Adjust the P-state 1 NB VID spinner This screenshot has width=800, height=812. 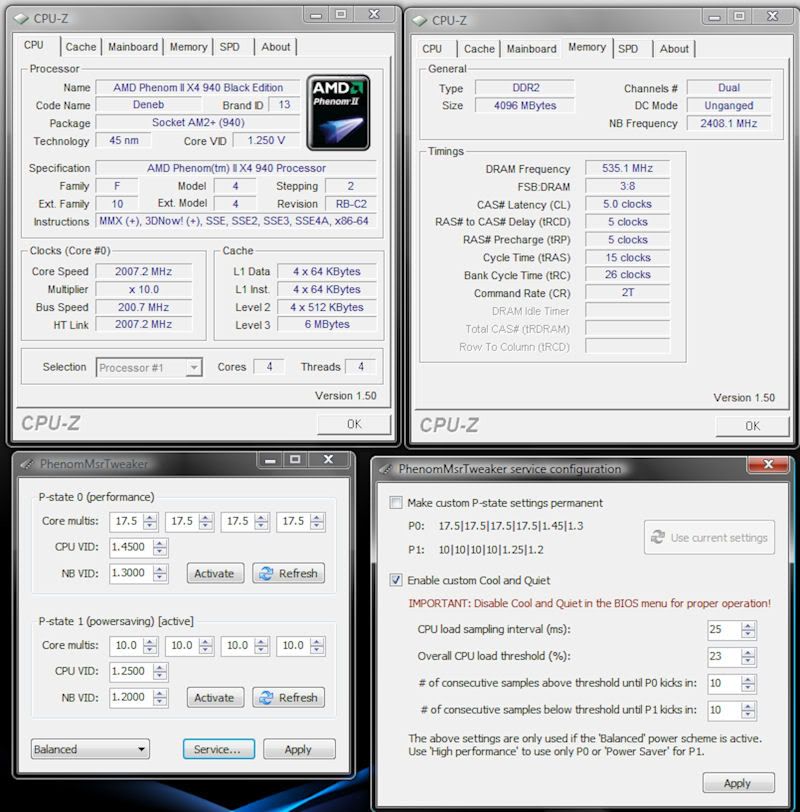tap(160, 697)
